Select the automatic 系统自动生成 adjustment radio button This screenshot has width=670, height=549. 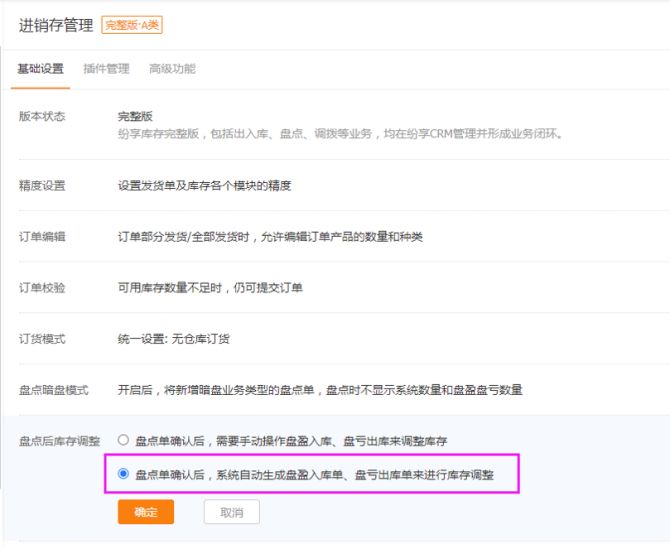(124, 474)
